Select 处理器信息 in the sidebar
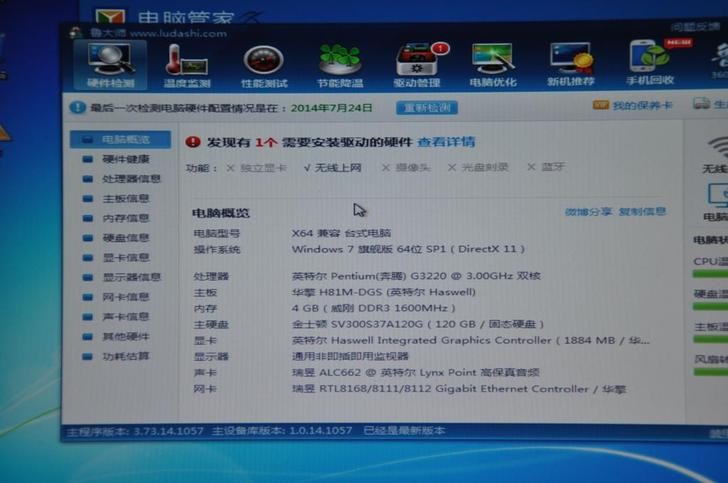The height and width of the screenshot is (483, 728). pyautogui.click(x=120, y=179)
